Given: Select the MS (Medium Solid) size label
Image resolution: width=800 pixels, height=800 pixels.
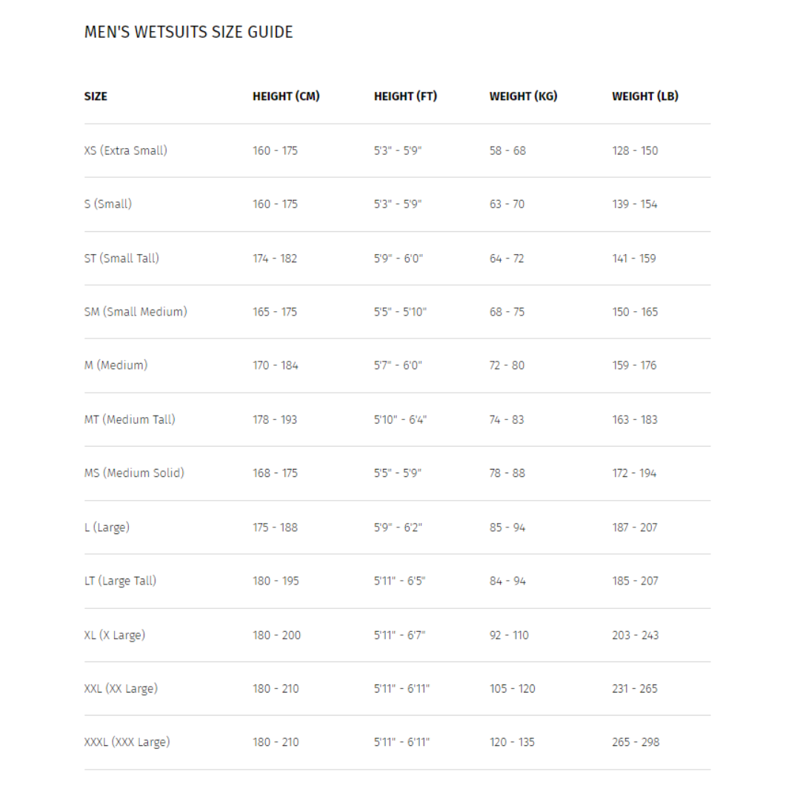Looking at the screenshot, I should pyautogui.click(x=134, y=473).
